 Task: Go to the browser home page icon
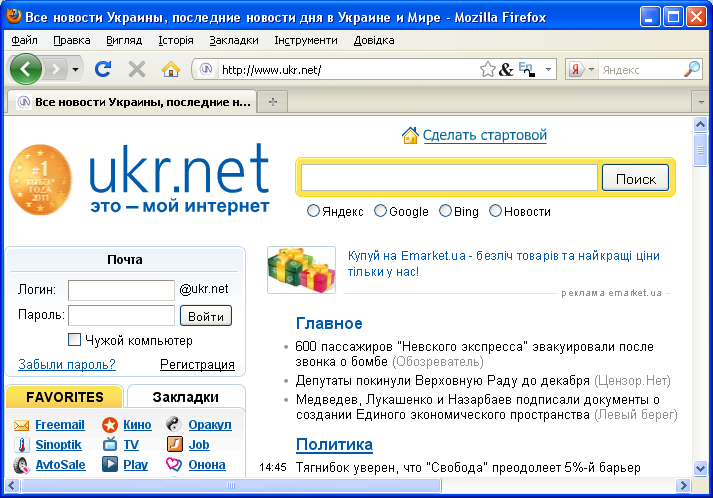pos(171,70)
